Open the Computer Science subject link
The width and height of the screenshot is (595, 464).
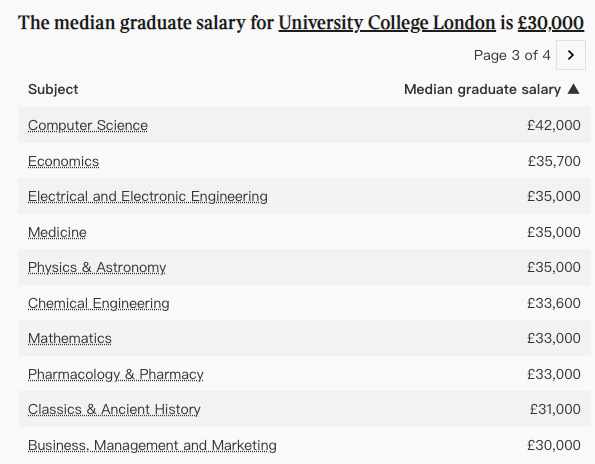click(x=88, y=126)
